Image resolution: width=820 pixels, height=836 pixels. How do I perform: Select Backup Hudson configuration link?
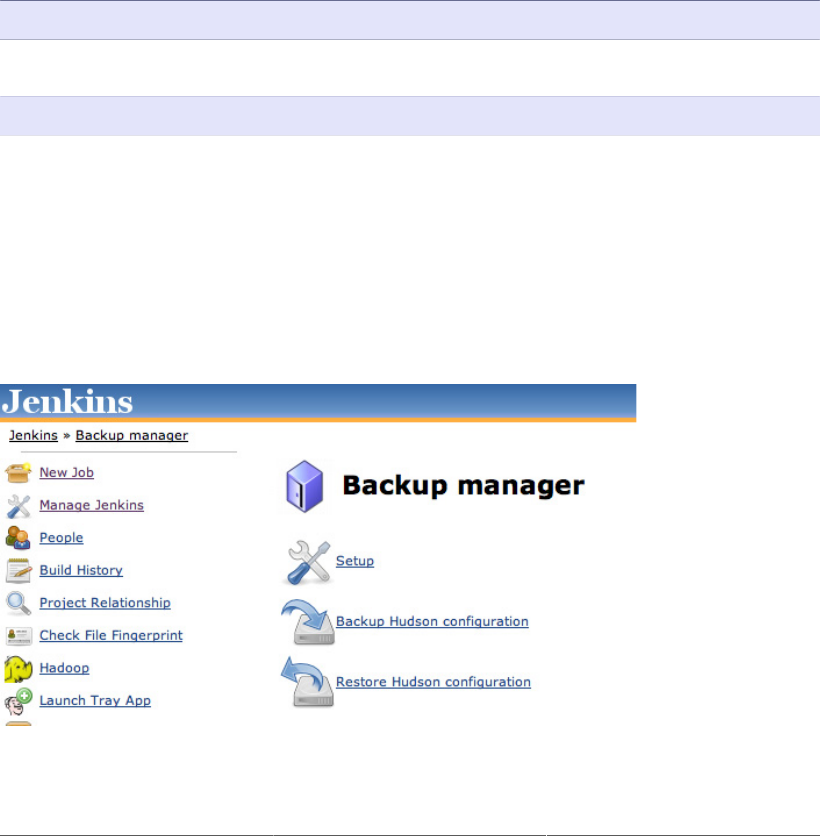(x=432, y=621)
